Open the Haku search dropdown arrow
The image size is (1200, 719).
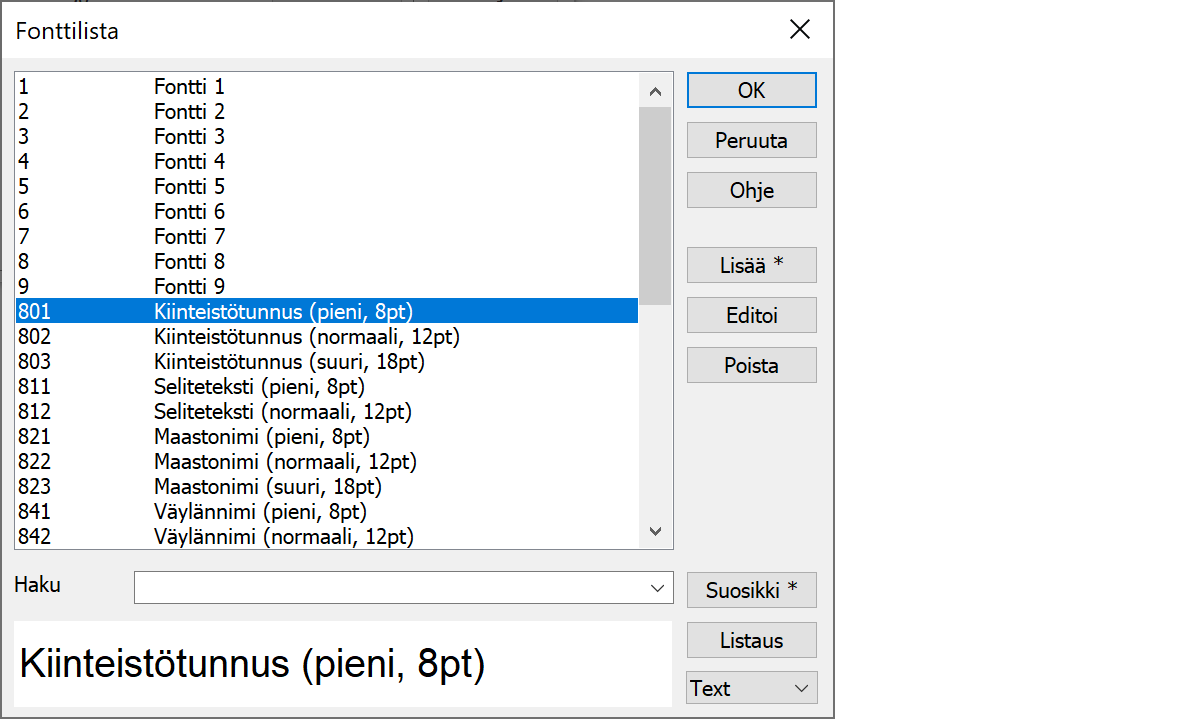657,588
